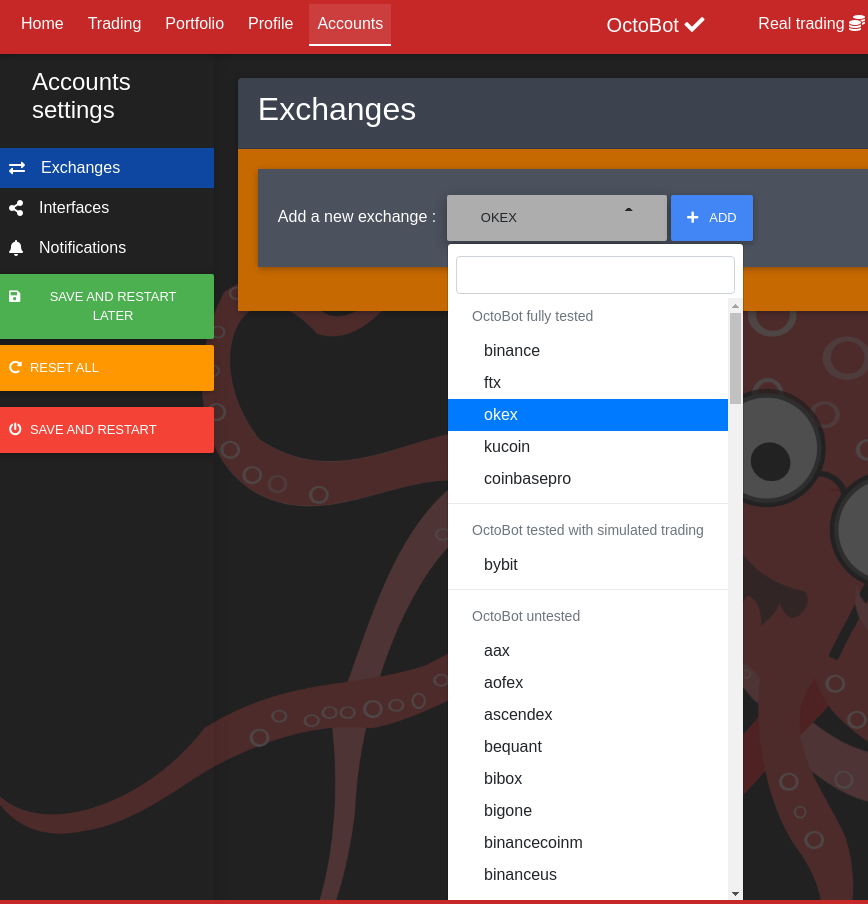This screenshot has width=868, height=904.
Task: Click the Reset All button
Action: pyautogui.click(x=107, y=368)
